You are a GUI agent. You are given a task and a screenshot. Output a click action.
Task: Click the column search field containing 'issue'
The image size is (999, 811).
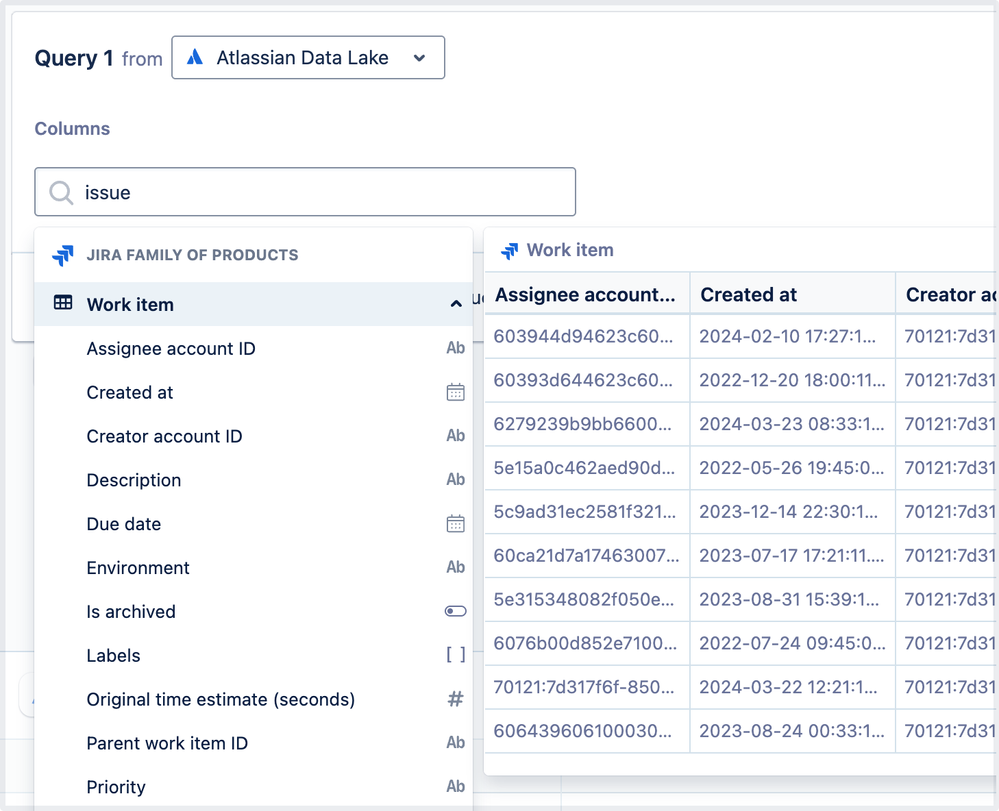coord(305,192)
